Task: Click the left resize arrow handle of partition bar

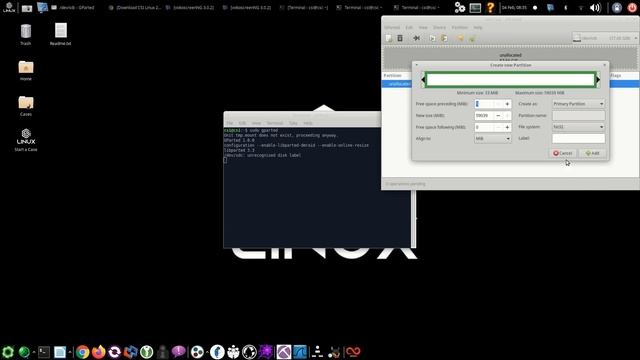Action: click(423, 80)
